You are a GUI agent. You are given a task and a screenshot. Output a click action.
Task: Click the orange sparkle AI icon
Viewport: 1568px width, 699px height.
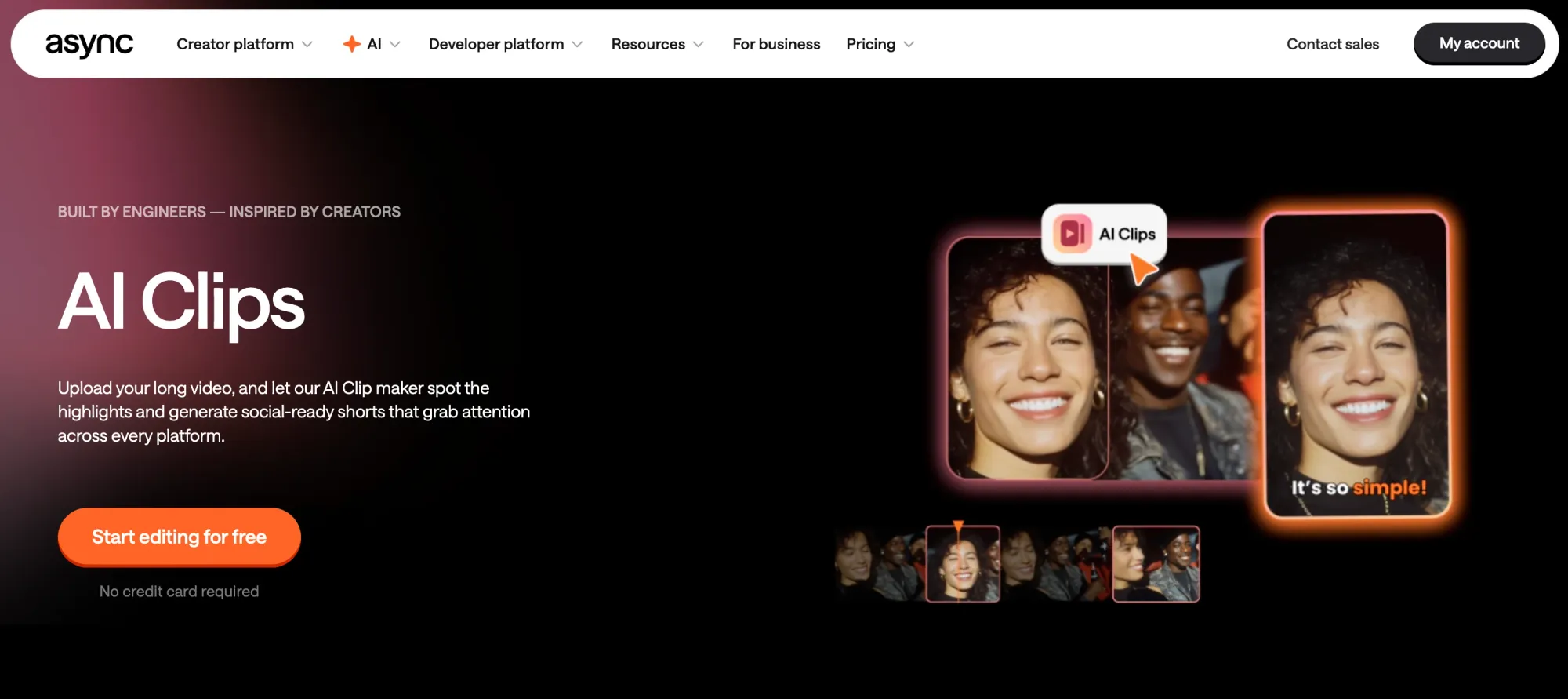[352, 44]
